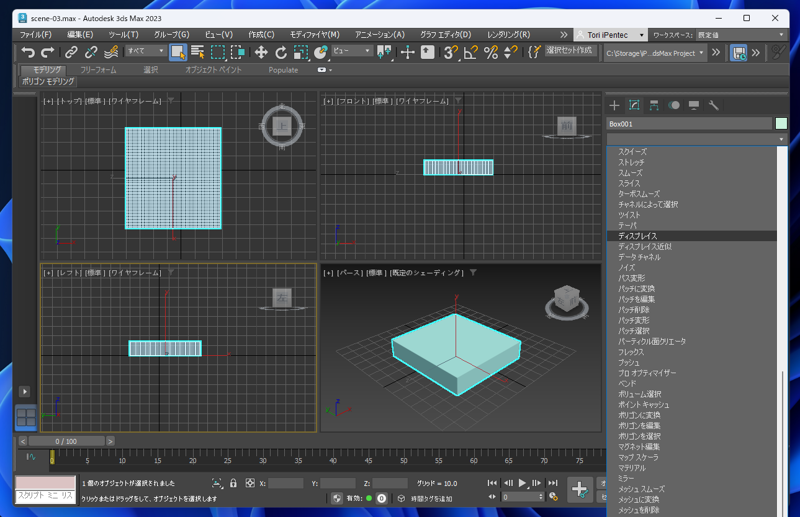This screenshot has width=800, height=517.
Task: Pick the Select and Move tool
Action: coord(261,52)
